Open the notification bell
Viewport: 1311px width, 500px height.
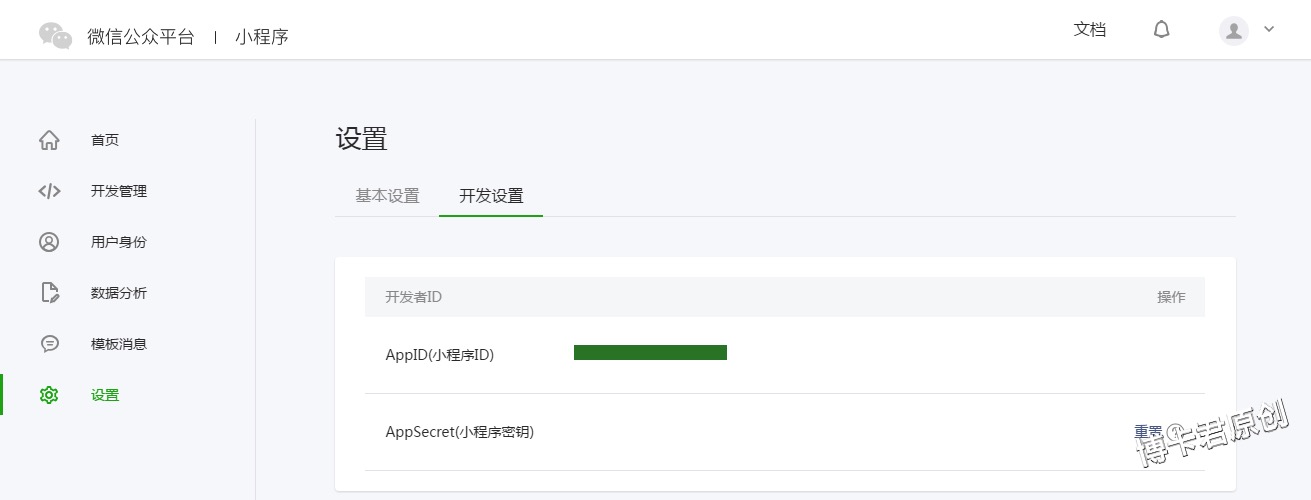coord(1161,30)
